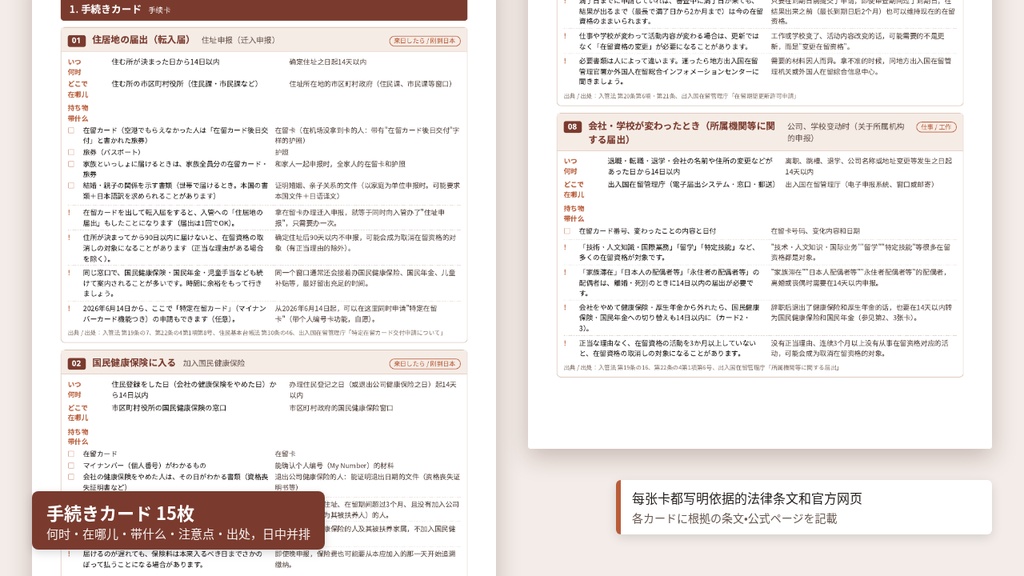Click exclamation mark beside 正当な理由なく note in card 08
This screenshot has width=1024, height=576.
click(x=566, y=343)
